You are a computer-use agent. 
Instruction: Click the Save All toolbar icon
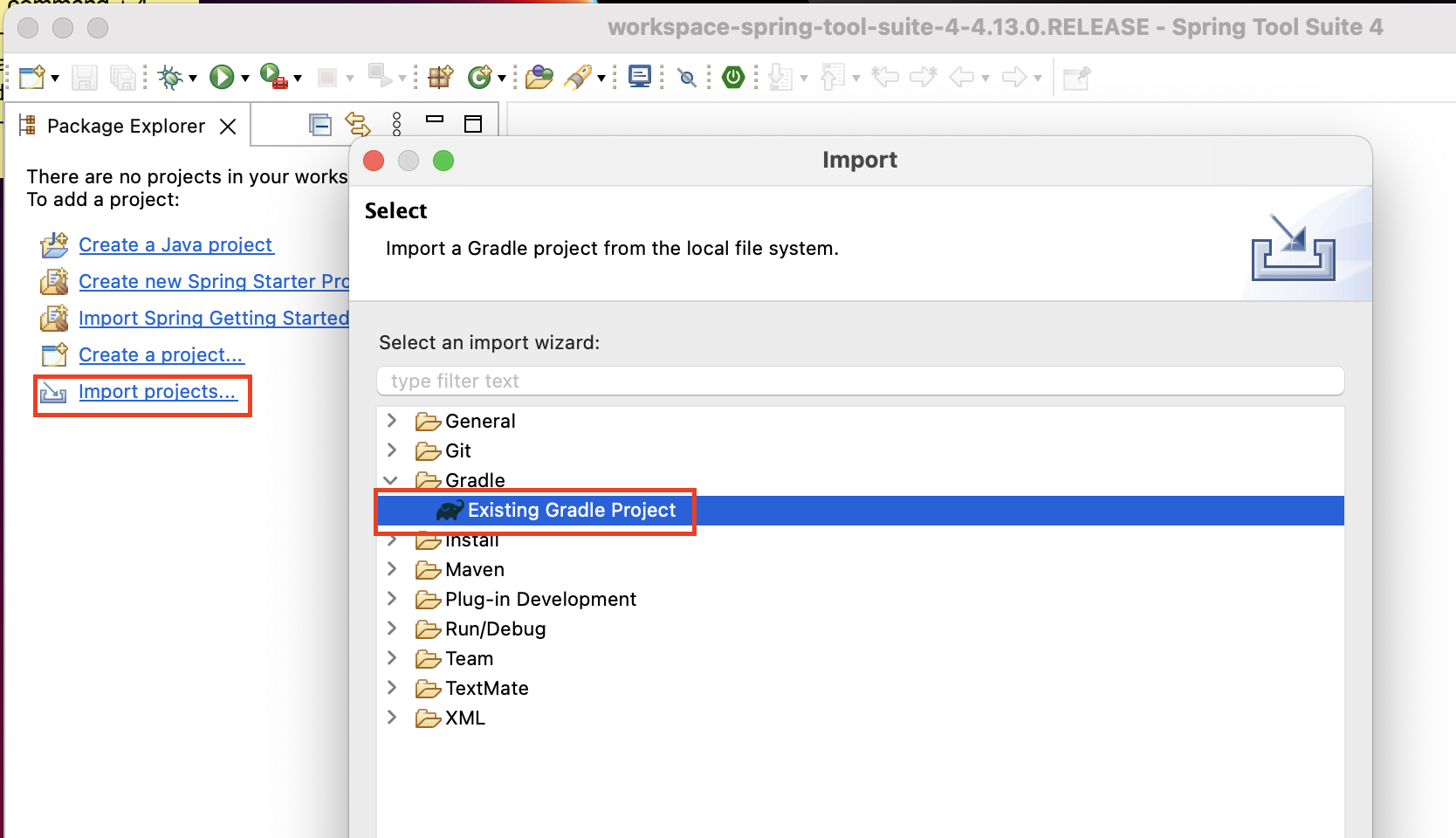tap(123, 78)
